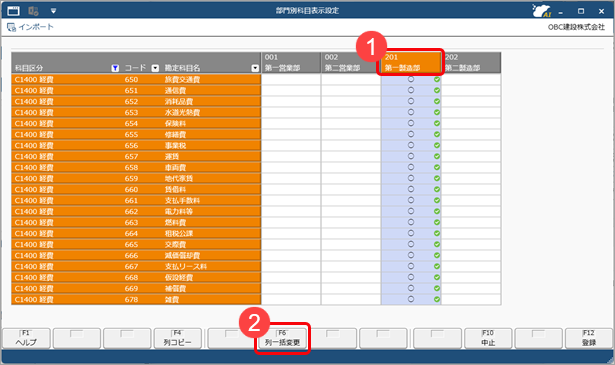Click the F4 列コピー button
Image resolution: width=615 pixels, height=365 pixels.
click(178, 338)
